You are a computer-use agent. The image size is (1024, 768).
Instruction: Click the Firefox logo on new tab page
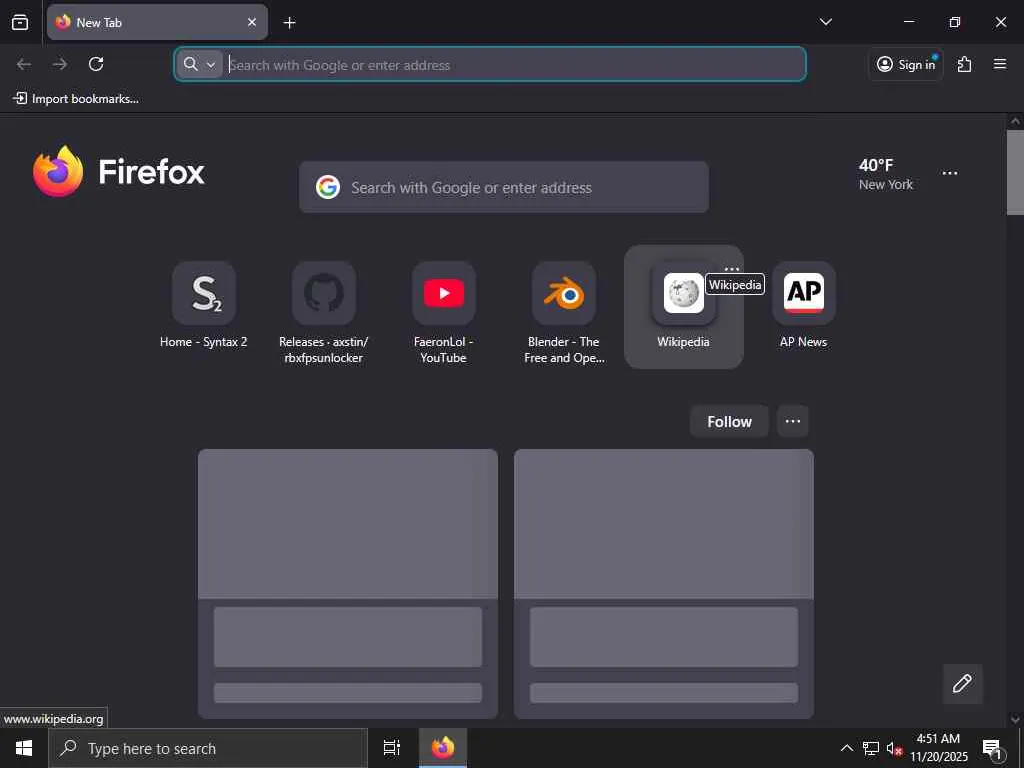pyautogui.click(x=119, y=171)
